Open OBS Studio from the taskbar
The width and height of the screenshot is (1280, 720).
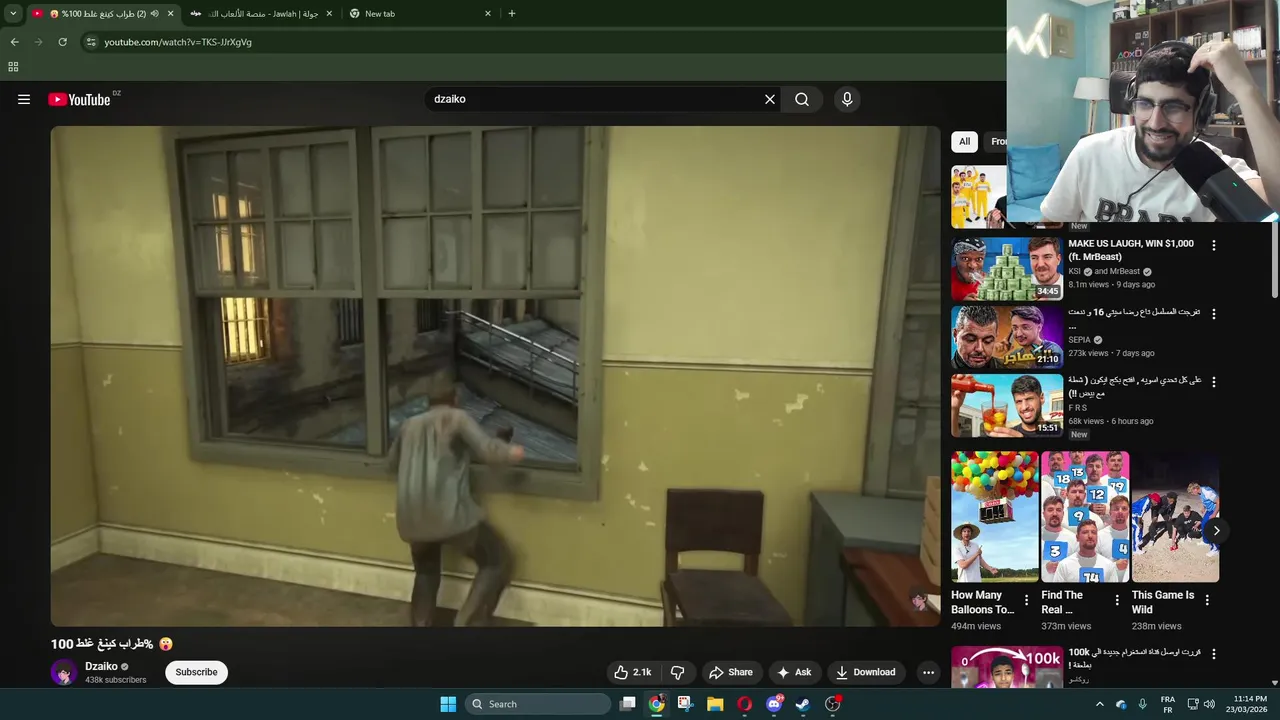point(832,704)
